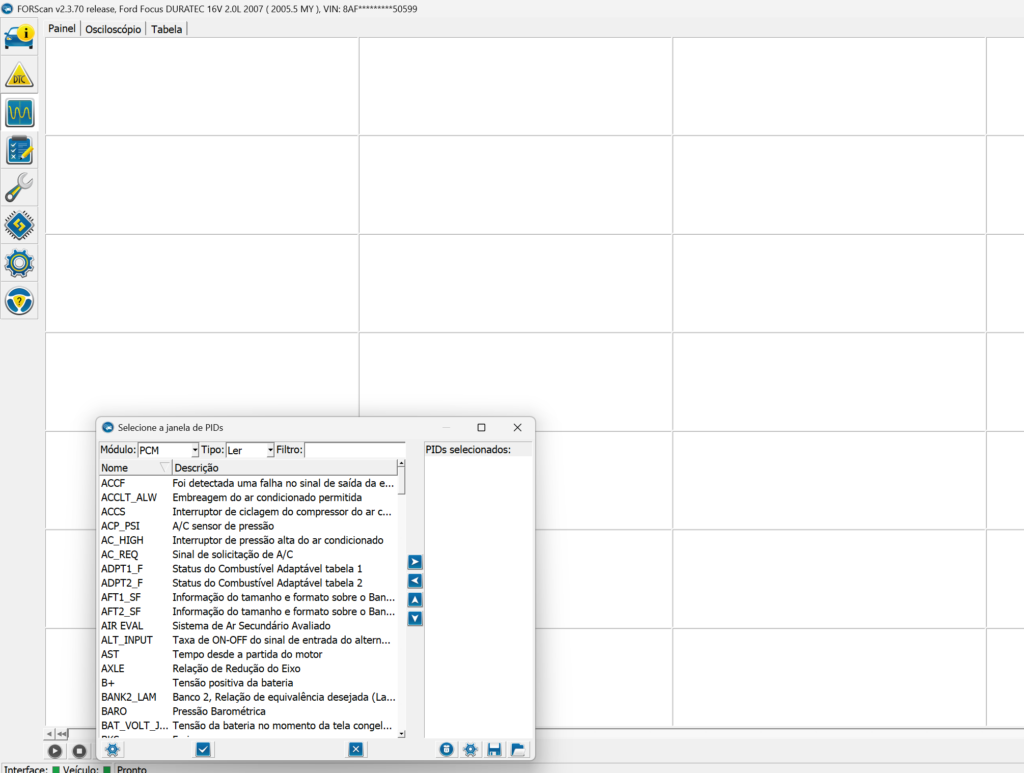This screenshot has height=773, width=1024.
Task: Open the chip configuration and programming section
Action: pos(20,225)
